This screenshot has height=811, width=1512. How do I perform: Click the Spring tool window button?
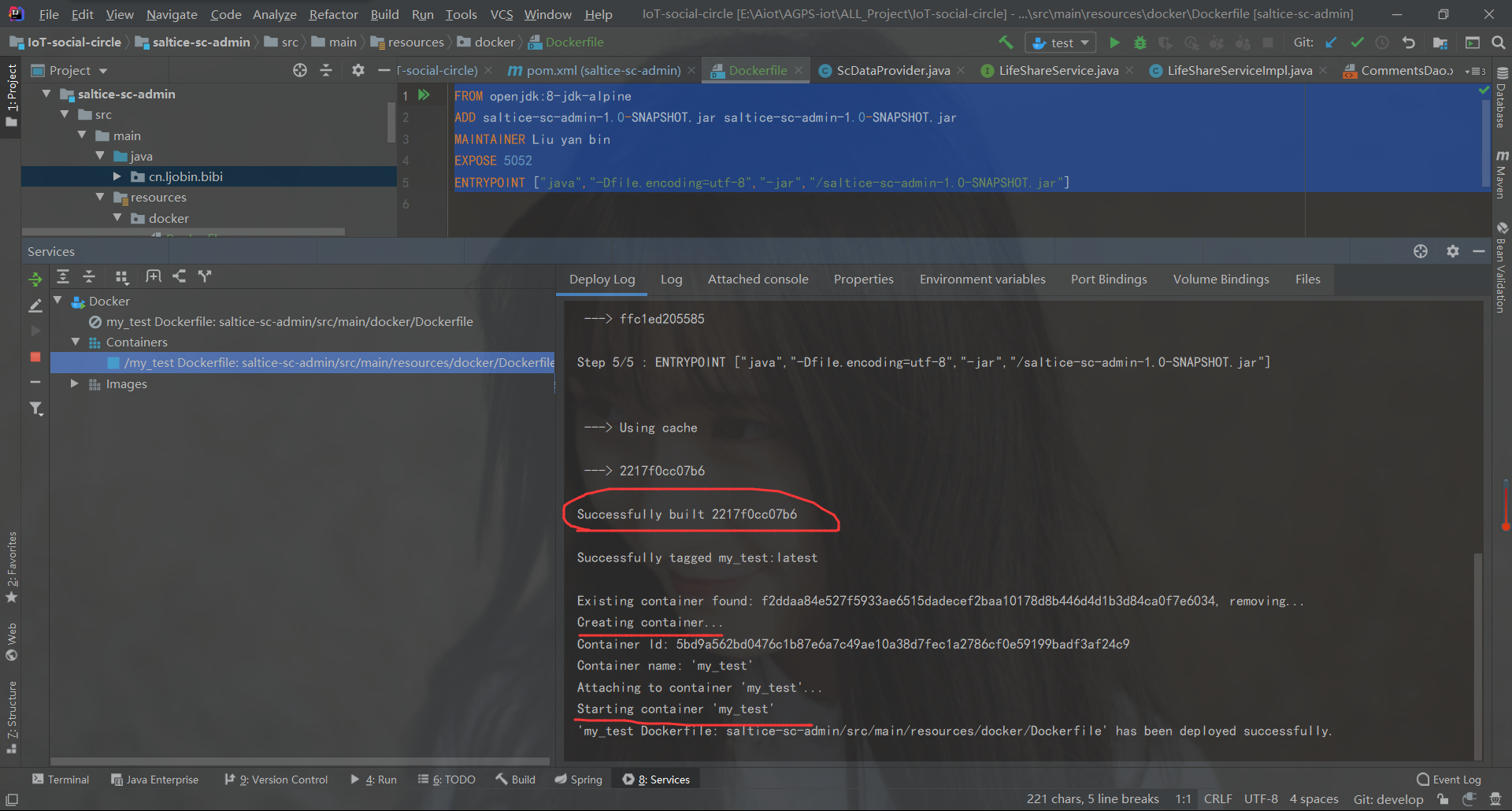click(x=578, y=780)
